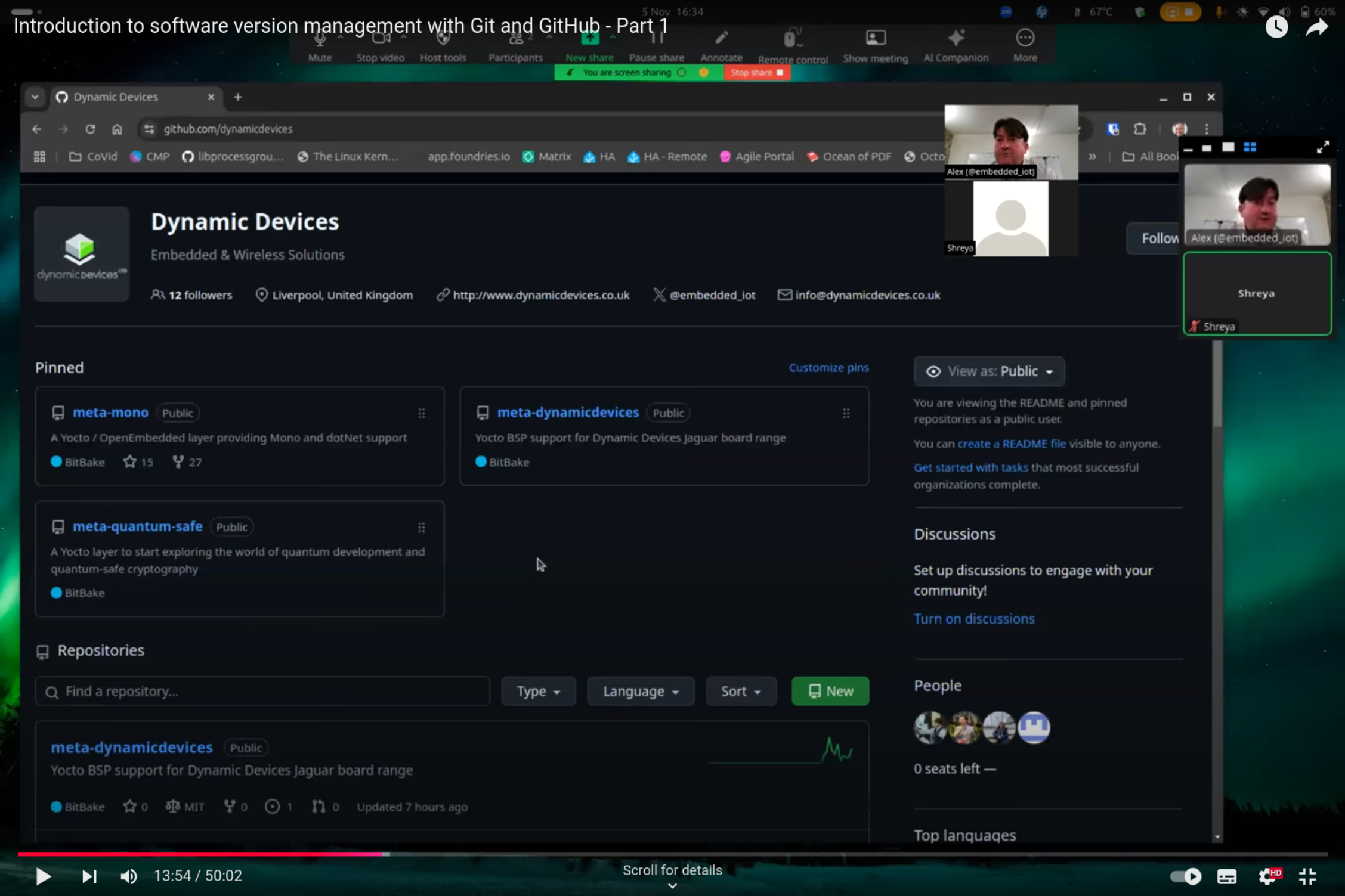Viewport: 1345px width, 896px height.
Task: Click New share in Zoom toolbar
Action: [589, 46]
